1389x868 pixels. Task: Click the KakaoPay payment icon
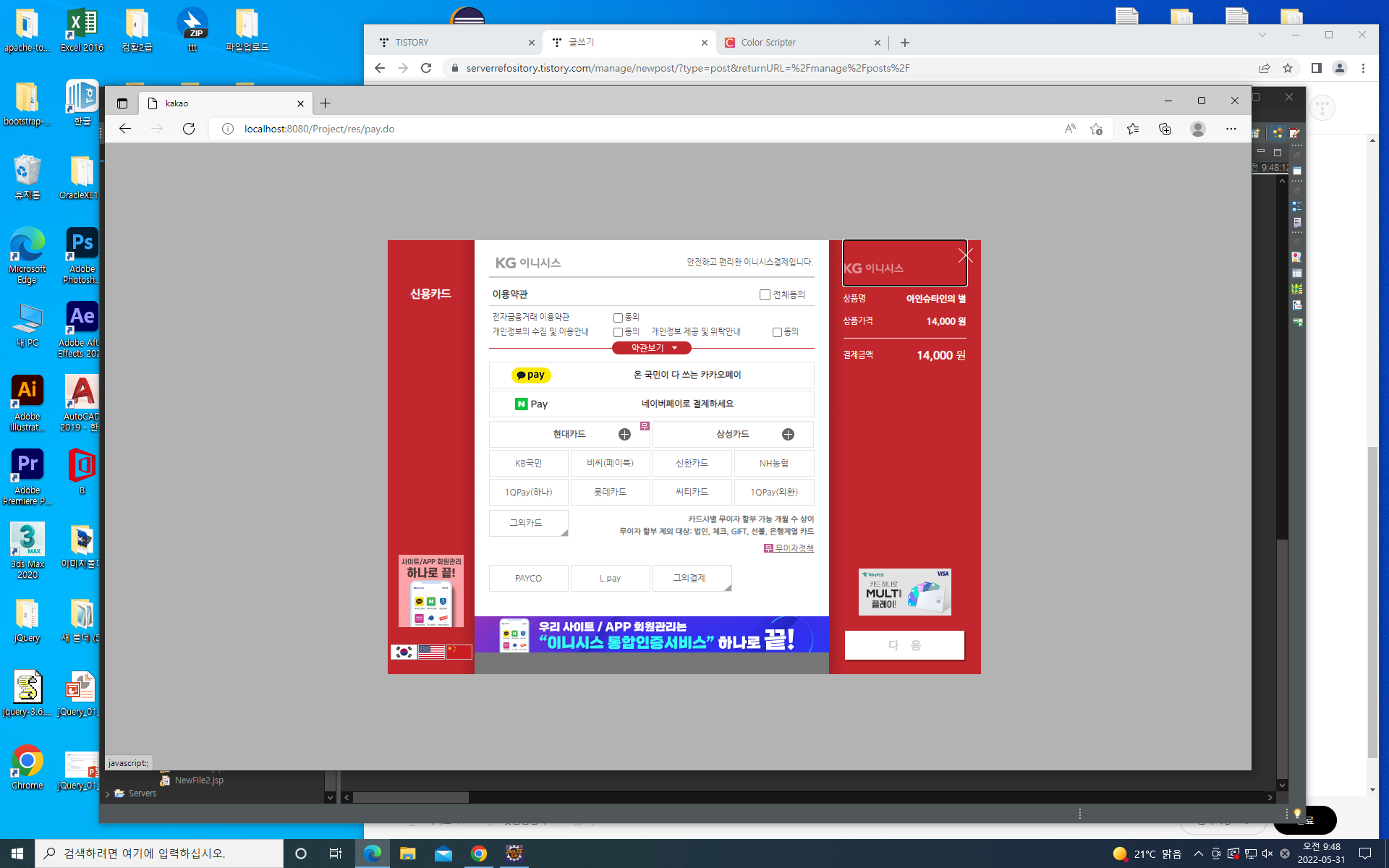[531, 375]
